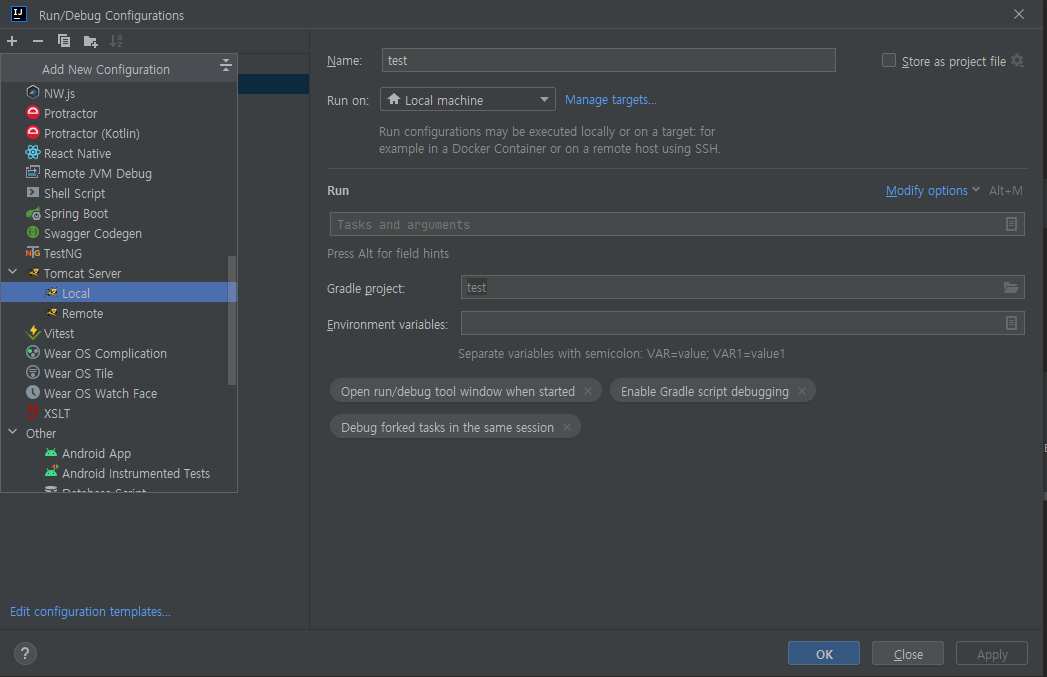Image resolution: width=1047 pixels, height=677 pixels.
Task: Select NW.js configuration type
Action: (119, 93)
